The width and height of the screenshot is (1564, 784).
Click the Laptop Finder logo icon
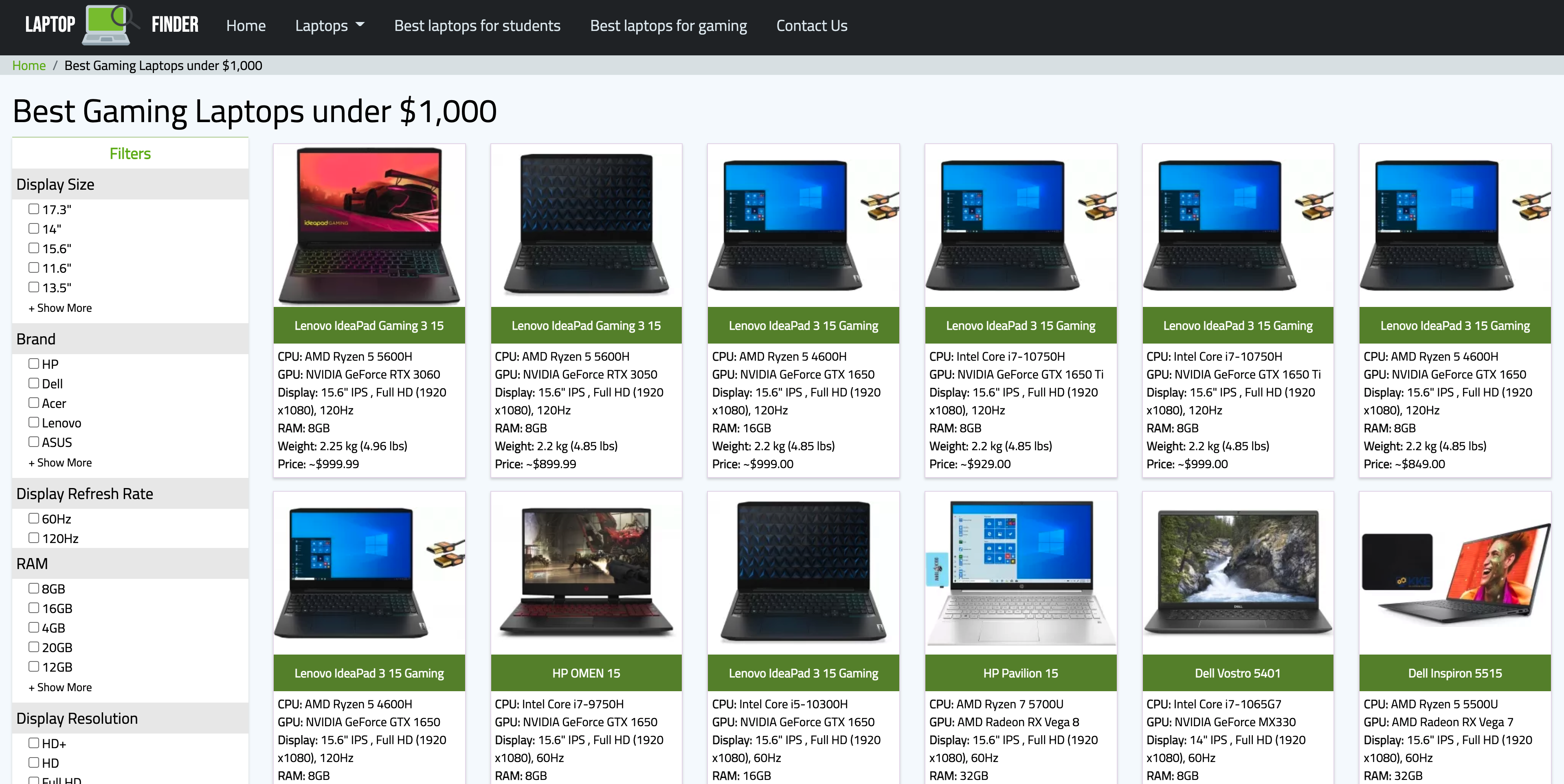pos(112,25)
